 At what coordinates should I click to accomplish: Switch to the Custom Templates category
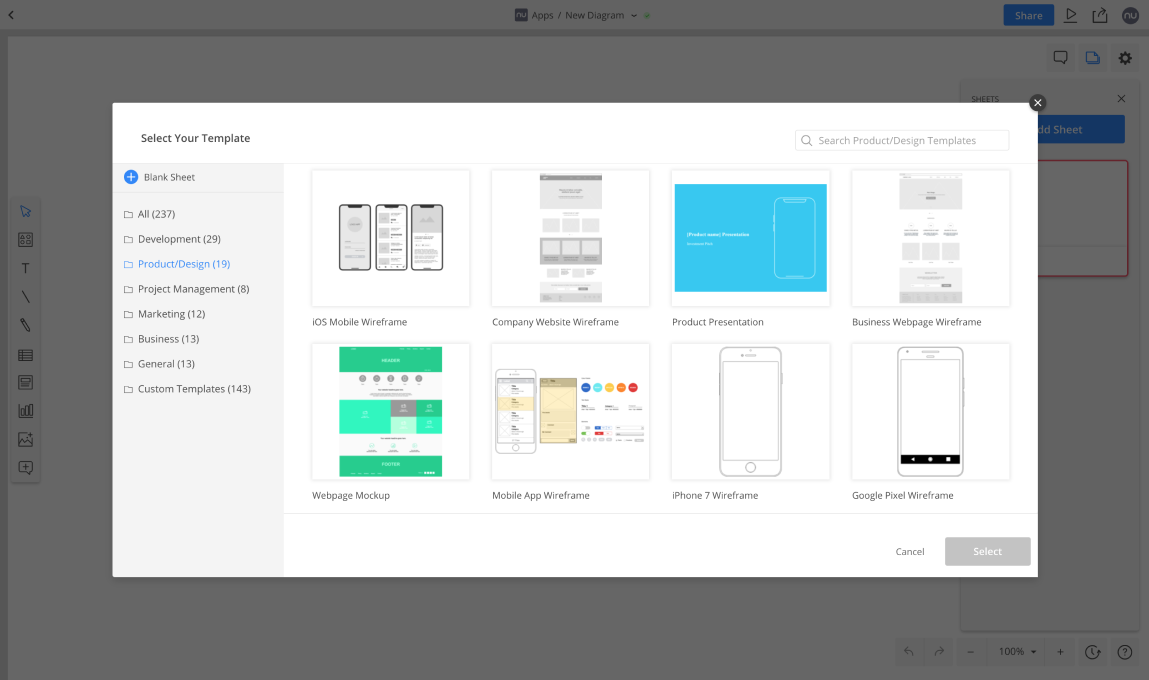point(195,388)
